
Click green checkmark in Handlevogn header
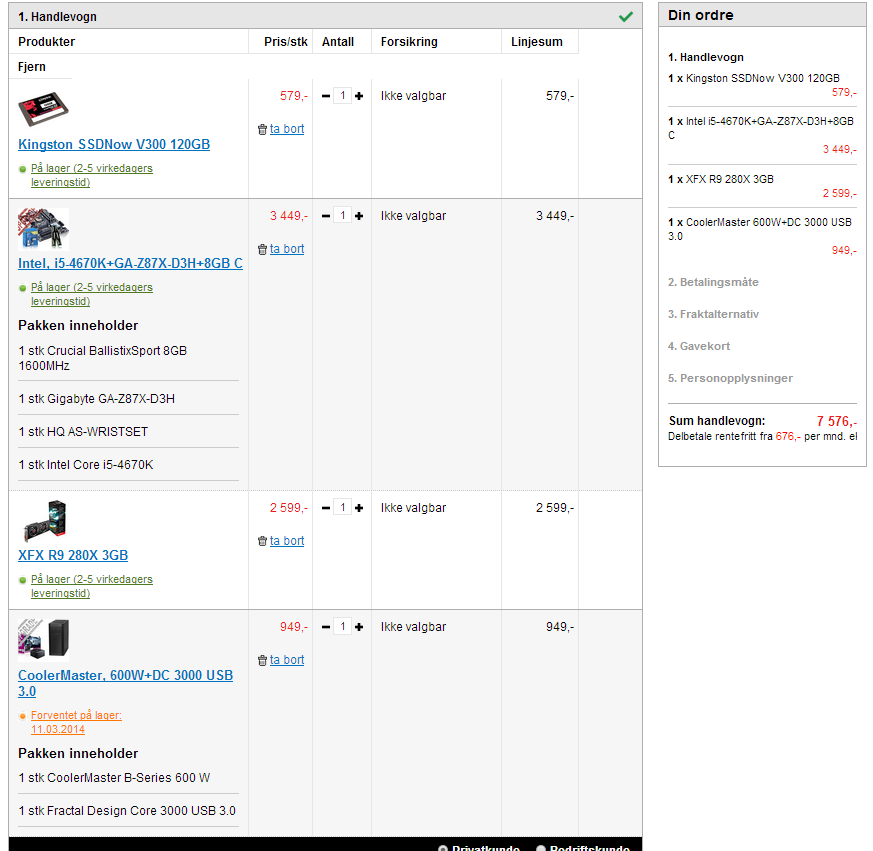pyautogui.click(x=625, y=17)
